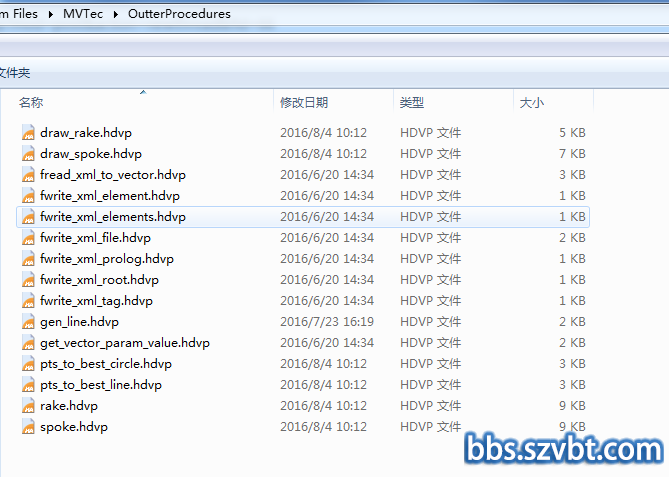
Task: Click the fwrite_xml_root.hdvp file icon
Action: tap(28, 279)
